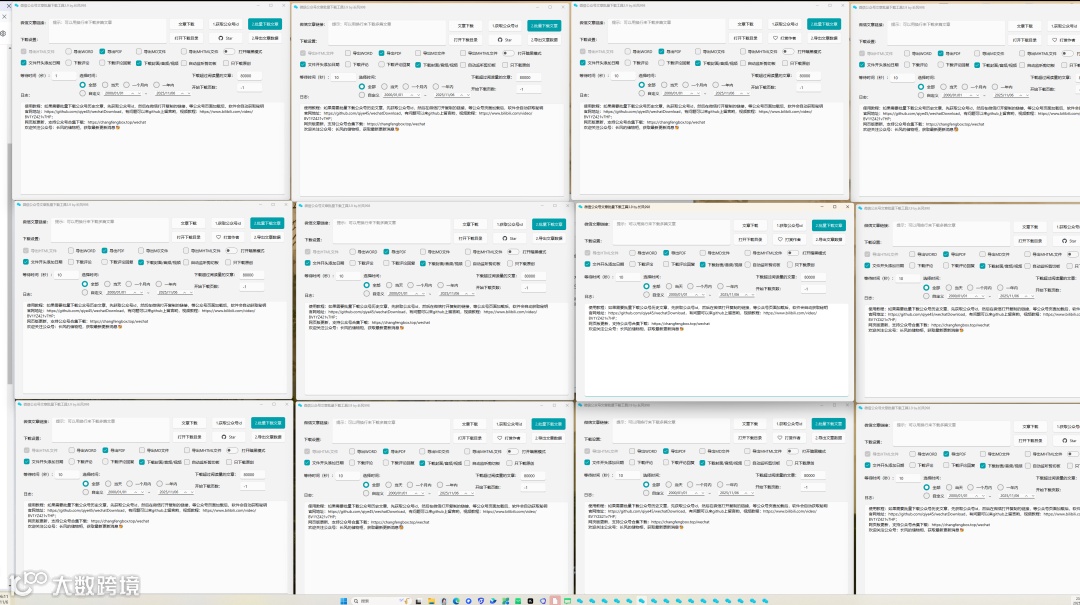Click GitHub Star icon in top-row second window
Image resolution: width=1080 pixels, height=605 pixels.
tap(500, 40)
